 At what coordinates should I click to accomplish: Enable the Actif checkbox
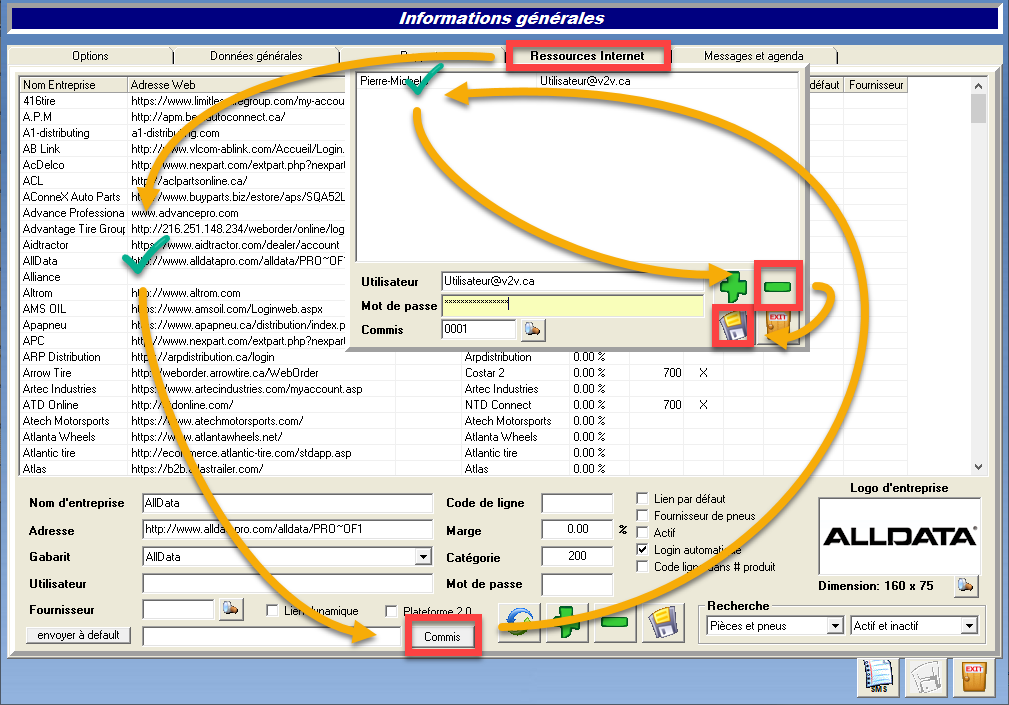[x=642, y=532]
